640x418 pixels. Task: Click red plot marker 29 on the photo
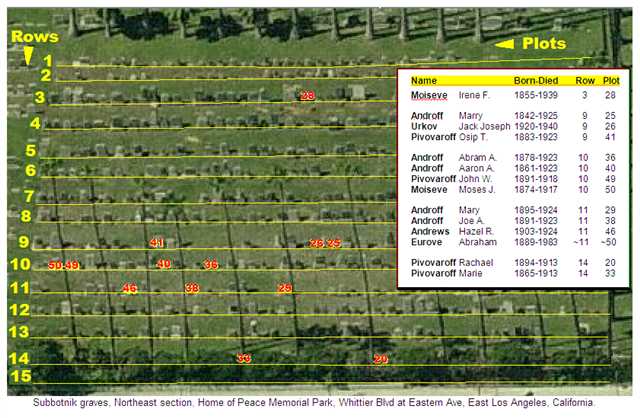pos(285,288)
